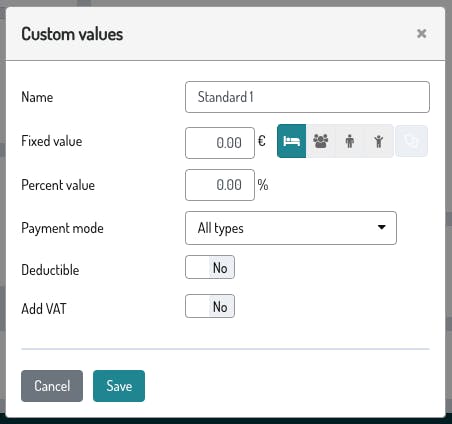
Task: Select the group of people icon
Action: (321, 141)
